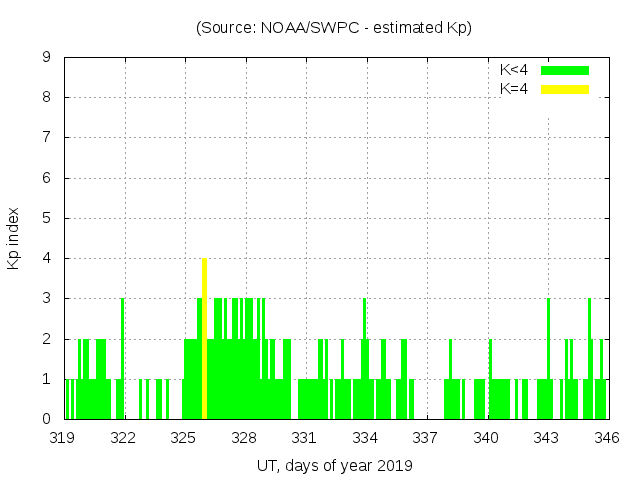Select the x-axis tick label 328
This screenshot has width=640, height=480.
(244, 437)
